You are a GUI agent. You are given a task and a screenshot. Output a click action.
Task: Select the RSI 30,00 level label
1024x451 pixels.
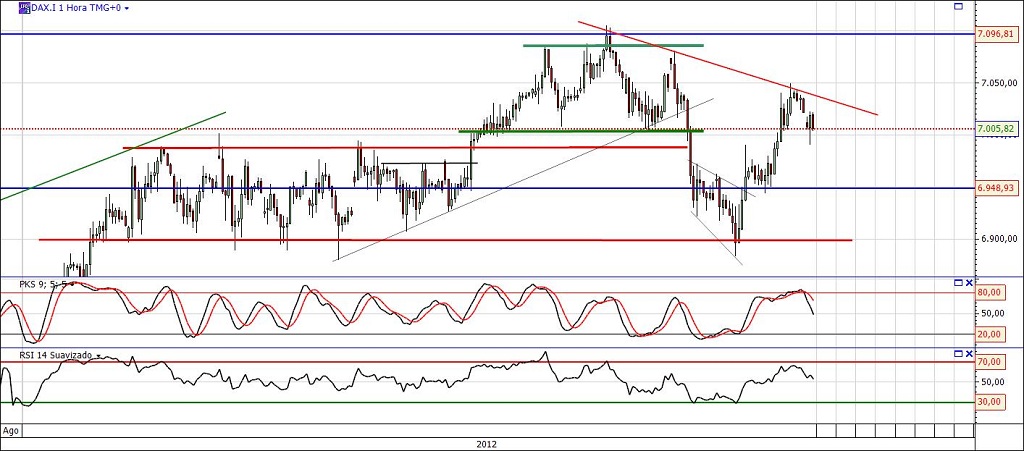[x=989, y=402]
